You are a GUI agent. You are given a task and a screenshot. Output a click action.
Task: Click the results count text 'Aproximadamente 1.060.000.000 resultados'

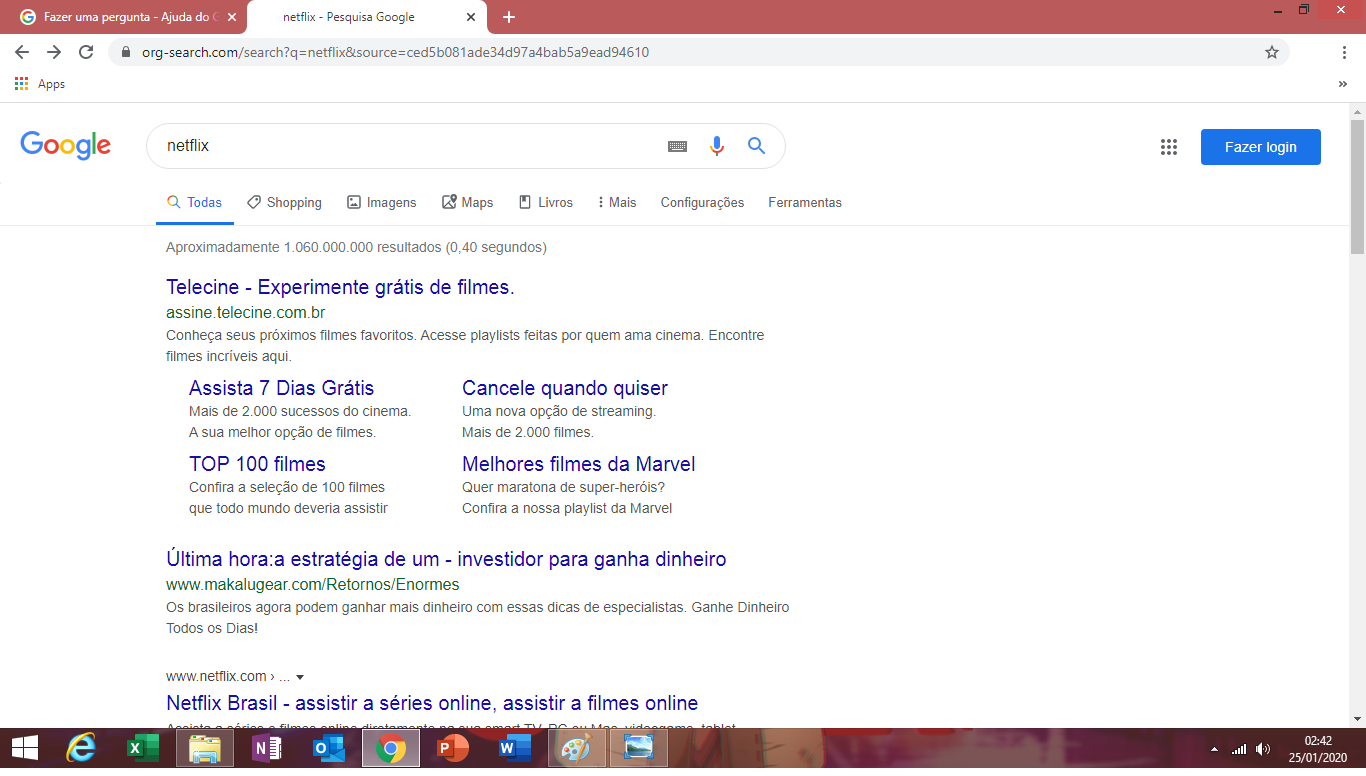(304, 247)
